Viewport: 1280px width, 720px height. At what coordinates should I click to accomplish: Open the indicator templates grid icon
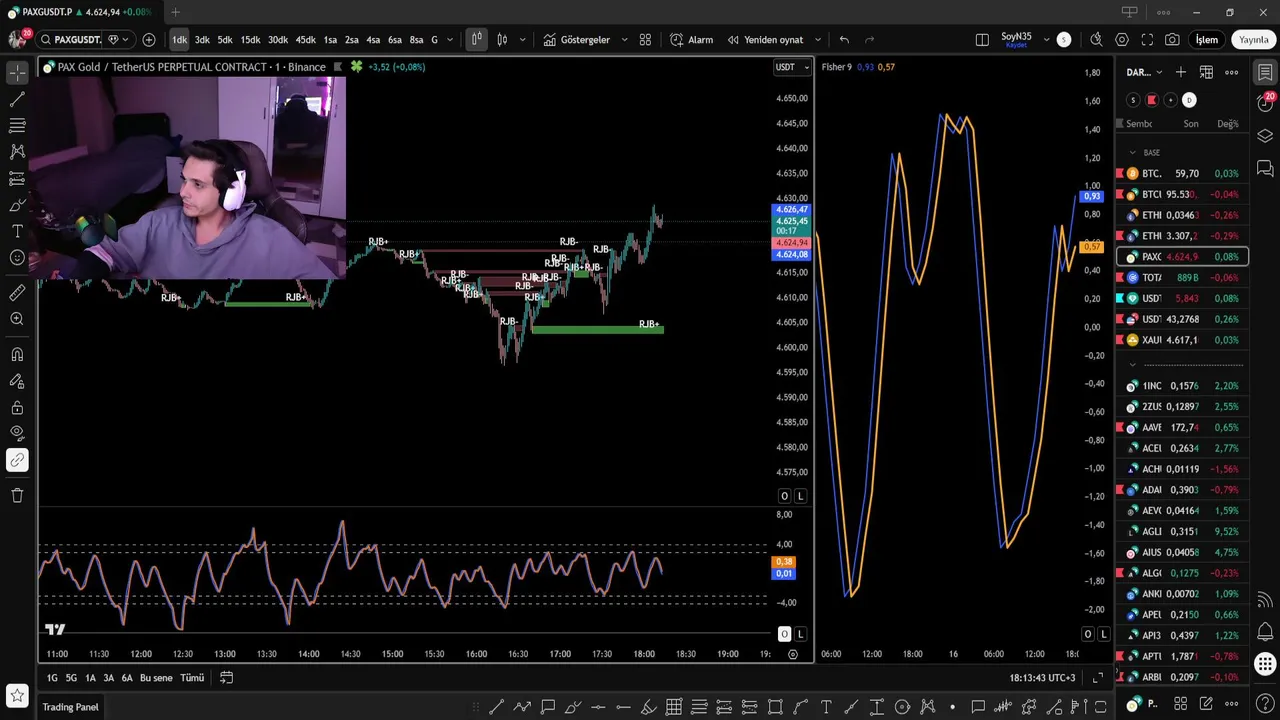tap(645, 40)
